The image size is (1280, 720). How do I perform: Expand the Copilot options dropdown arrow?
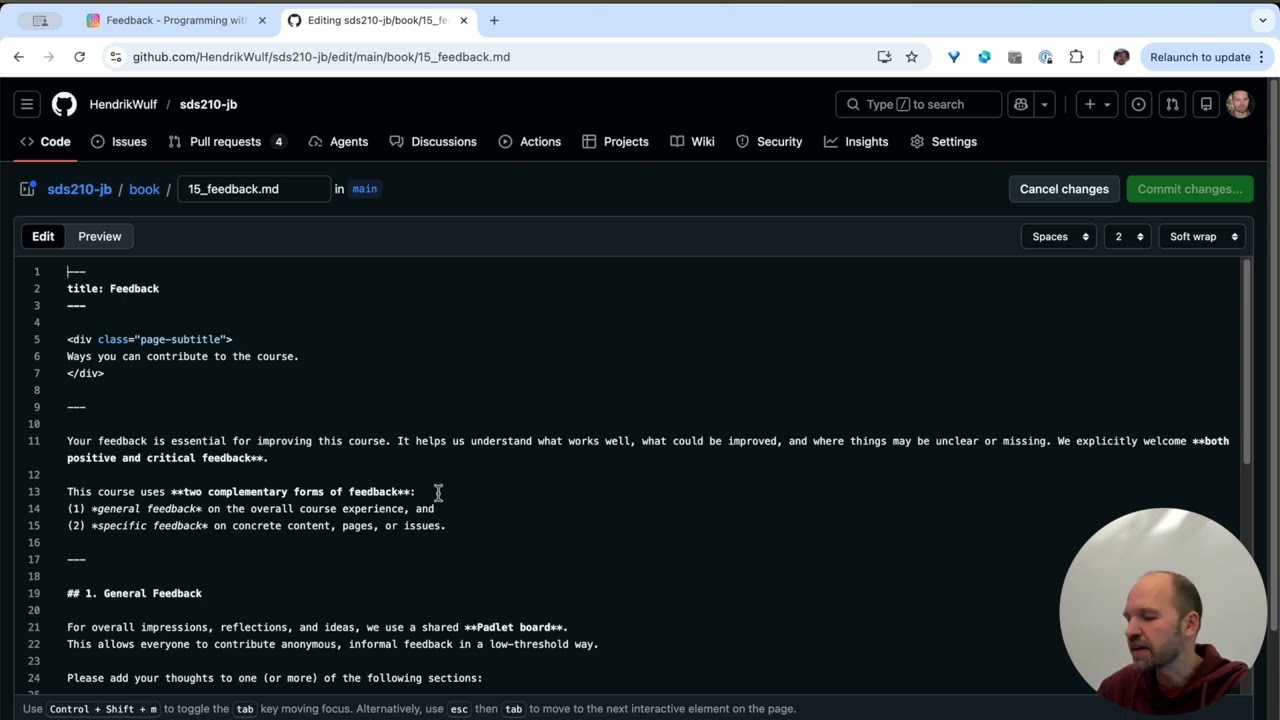click(x=1044, y=104)
